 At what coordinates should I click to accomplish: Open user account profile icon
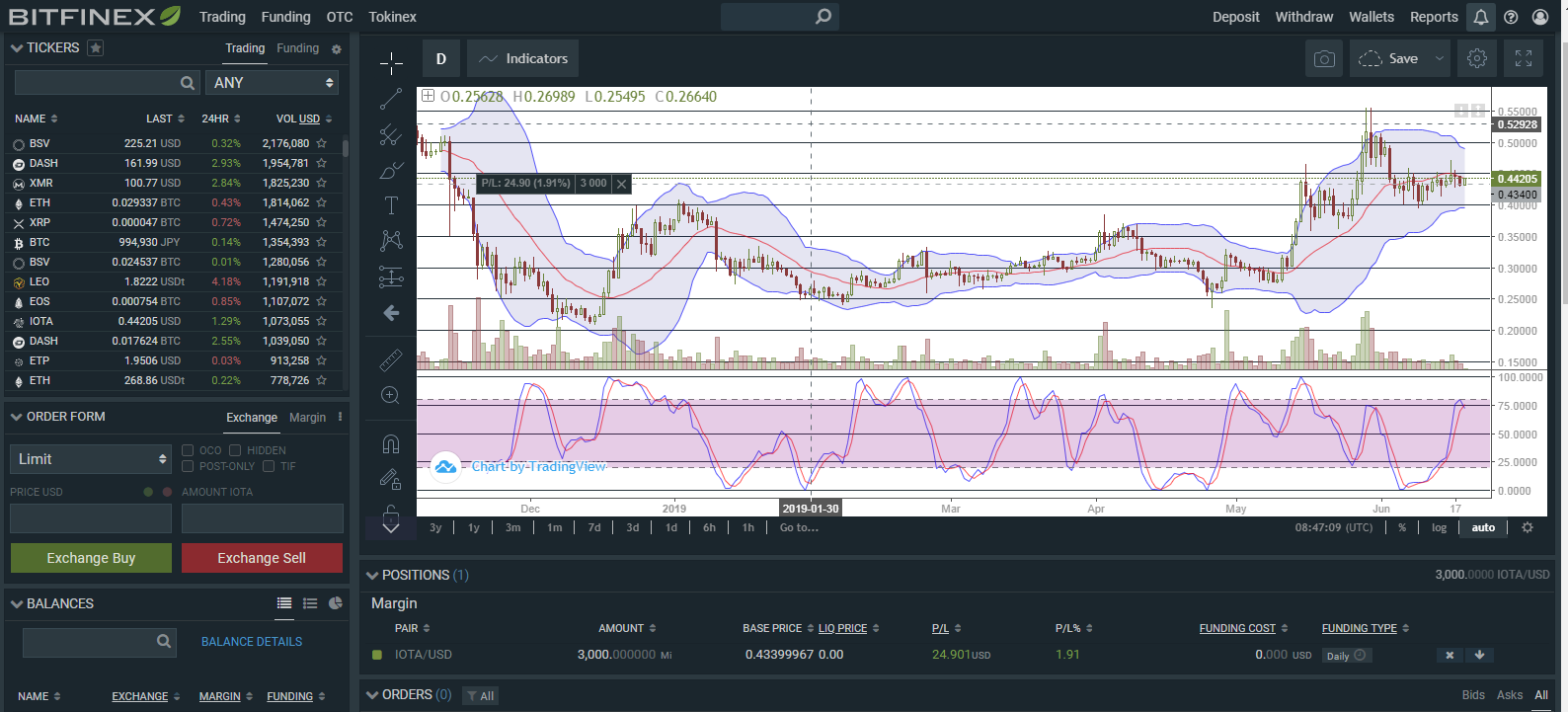(x=1540, y=17)
